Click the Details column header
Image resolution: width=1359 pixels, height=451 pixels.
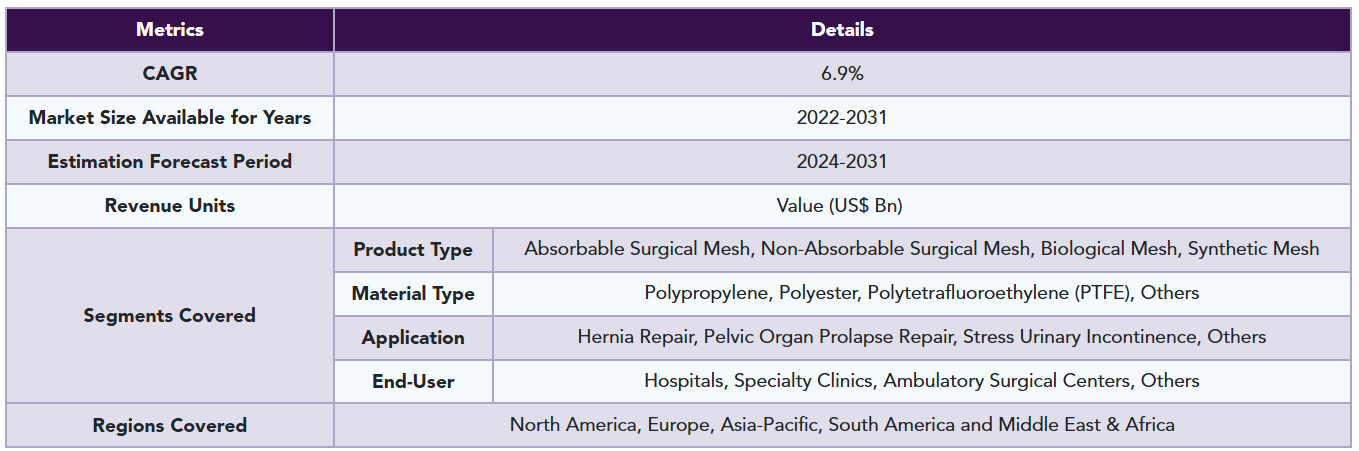point(842,30)
